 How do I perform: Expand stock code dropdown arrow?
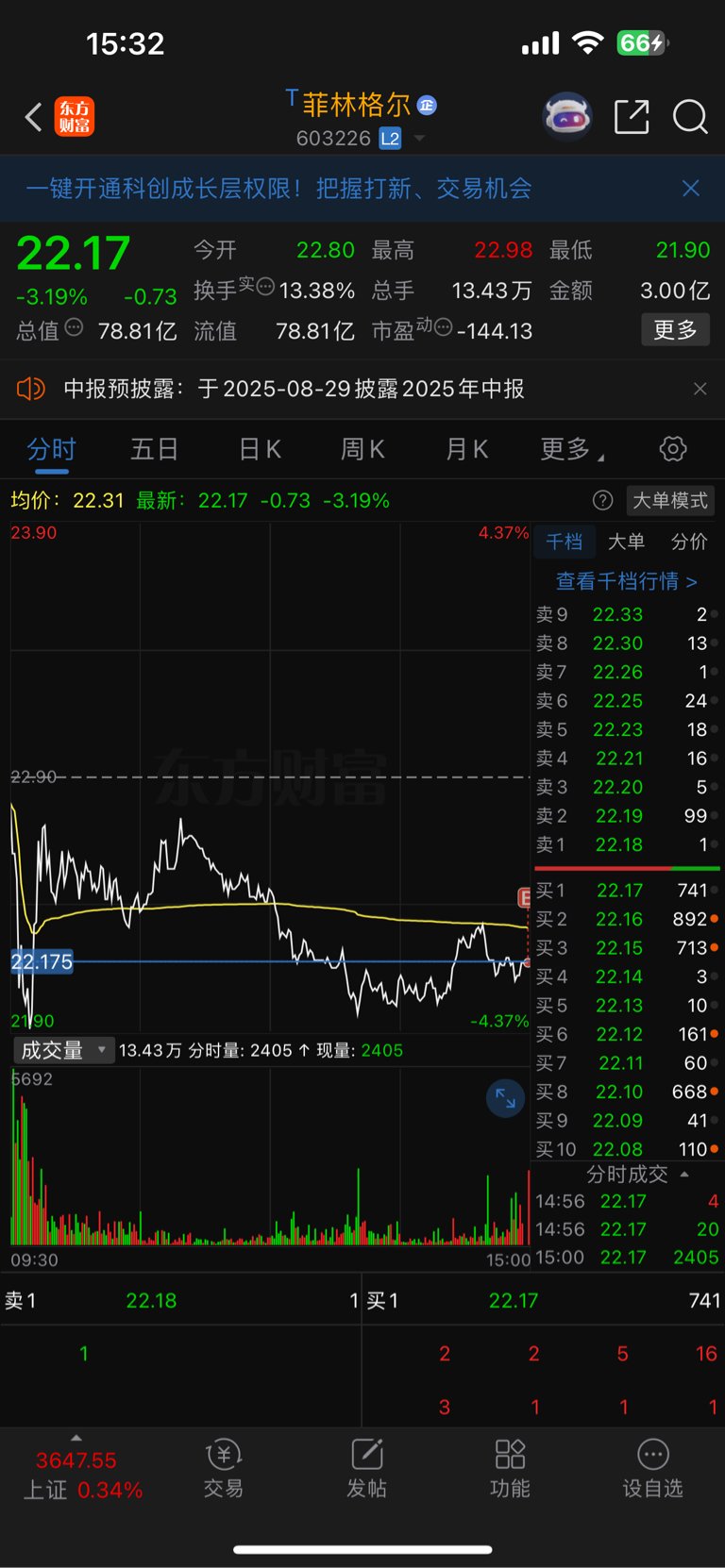[419, 139]
